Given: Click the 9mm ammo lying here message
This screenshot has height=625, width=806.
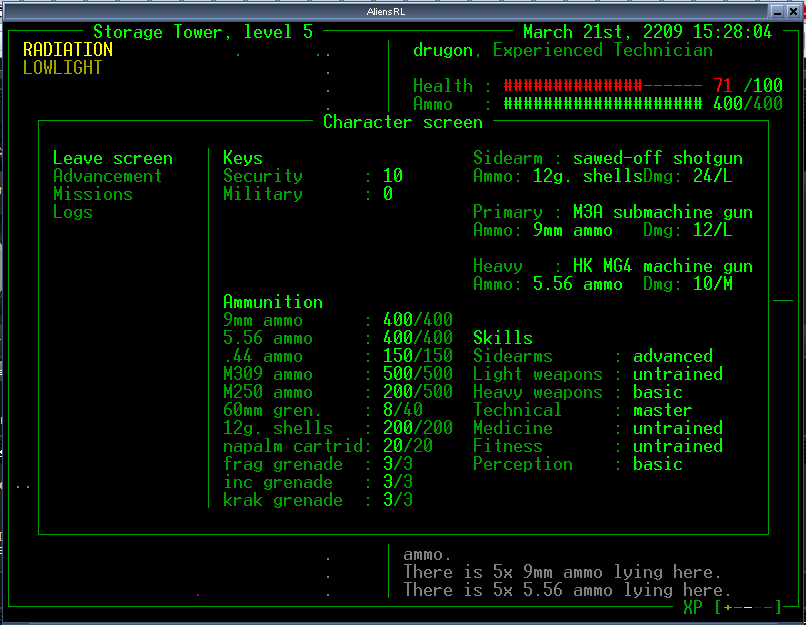Looking at the screenshot, I should pyautogui.click(x=563, y=572).
